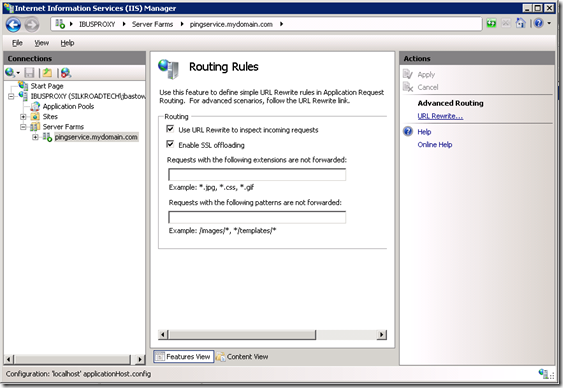This screenshot has width=563, height=388.
Task: Select IBUSPROXY (SILKROADTECH\jbastow) node label
Action: point(88,96)
